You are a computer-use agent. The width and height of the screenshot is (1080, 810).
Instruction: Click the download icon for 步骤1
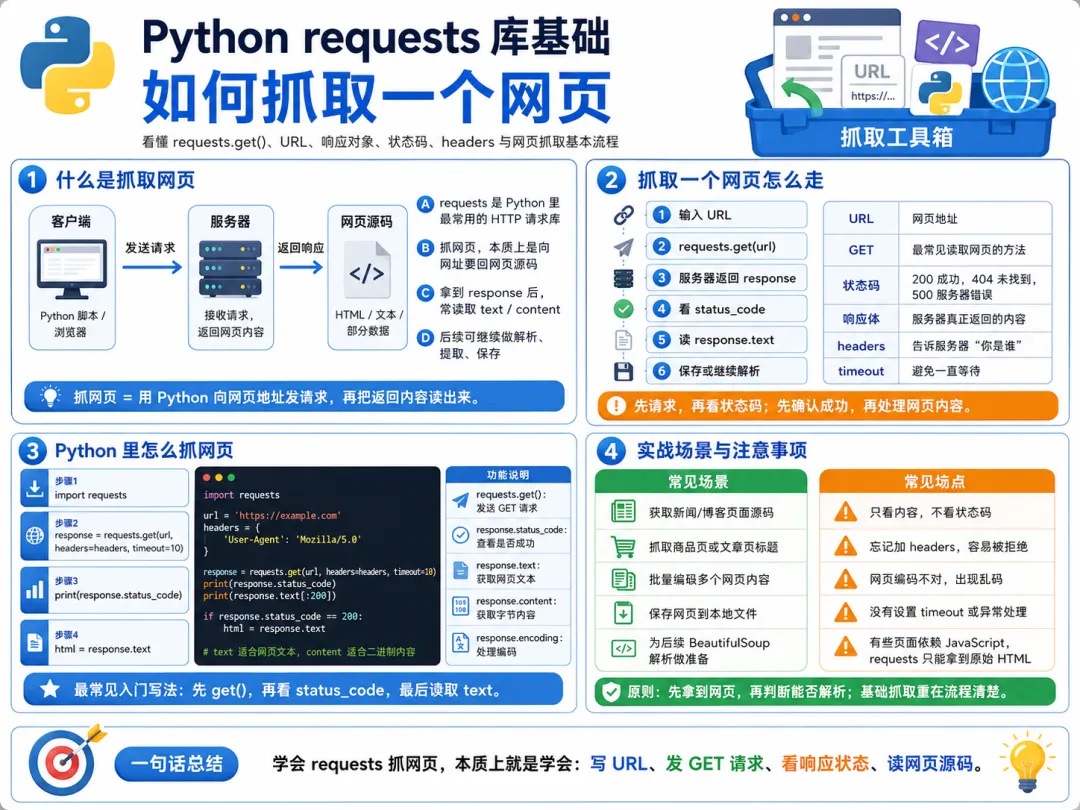coord(34,488)
